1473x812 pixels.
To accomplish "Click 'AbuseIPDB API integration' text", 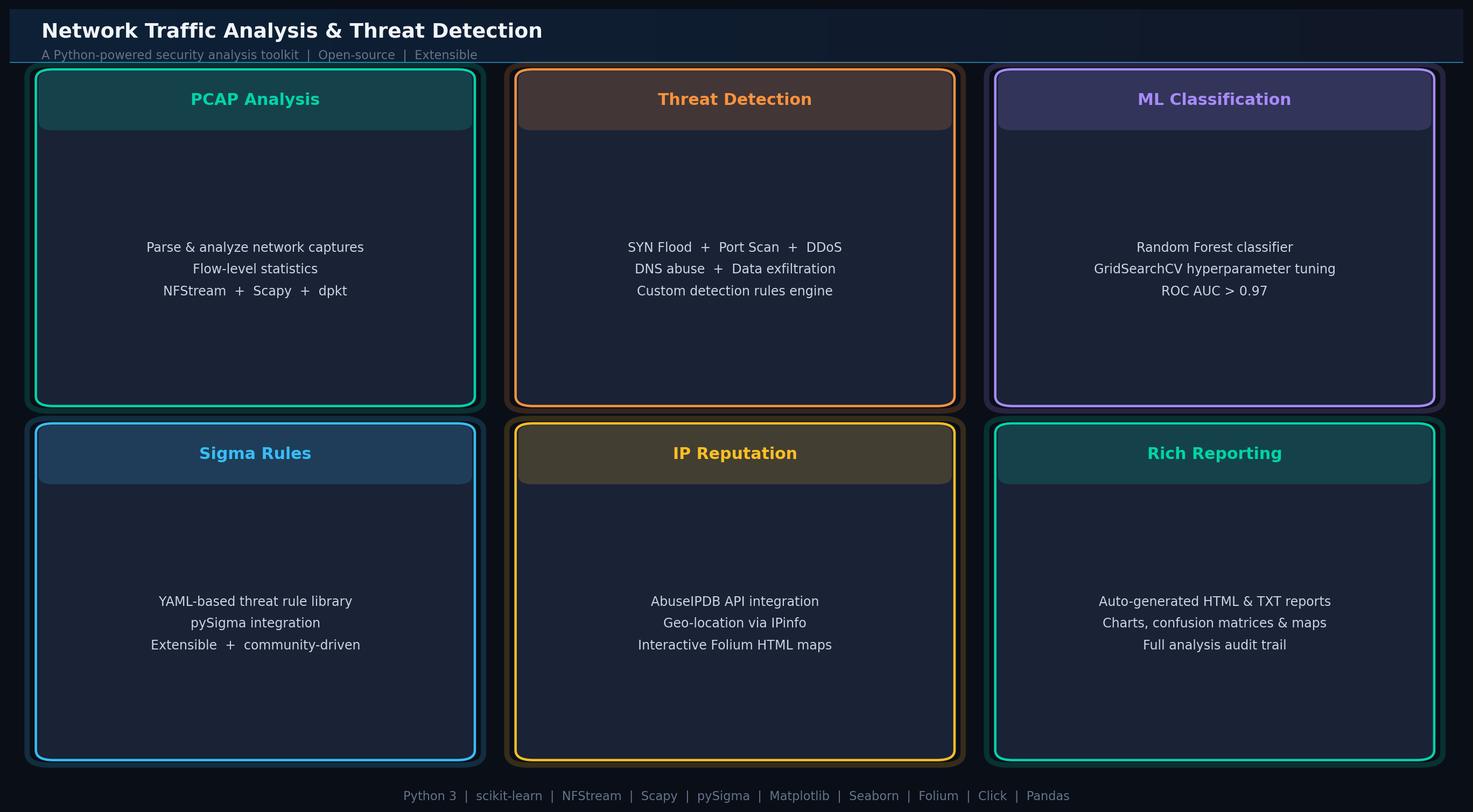I will (x=734, y=601).
